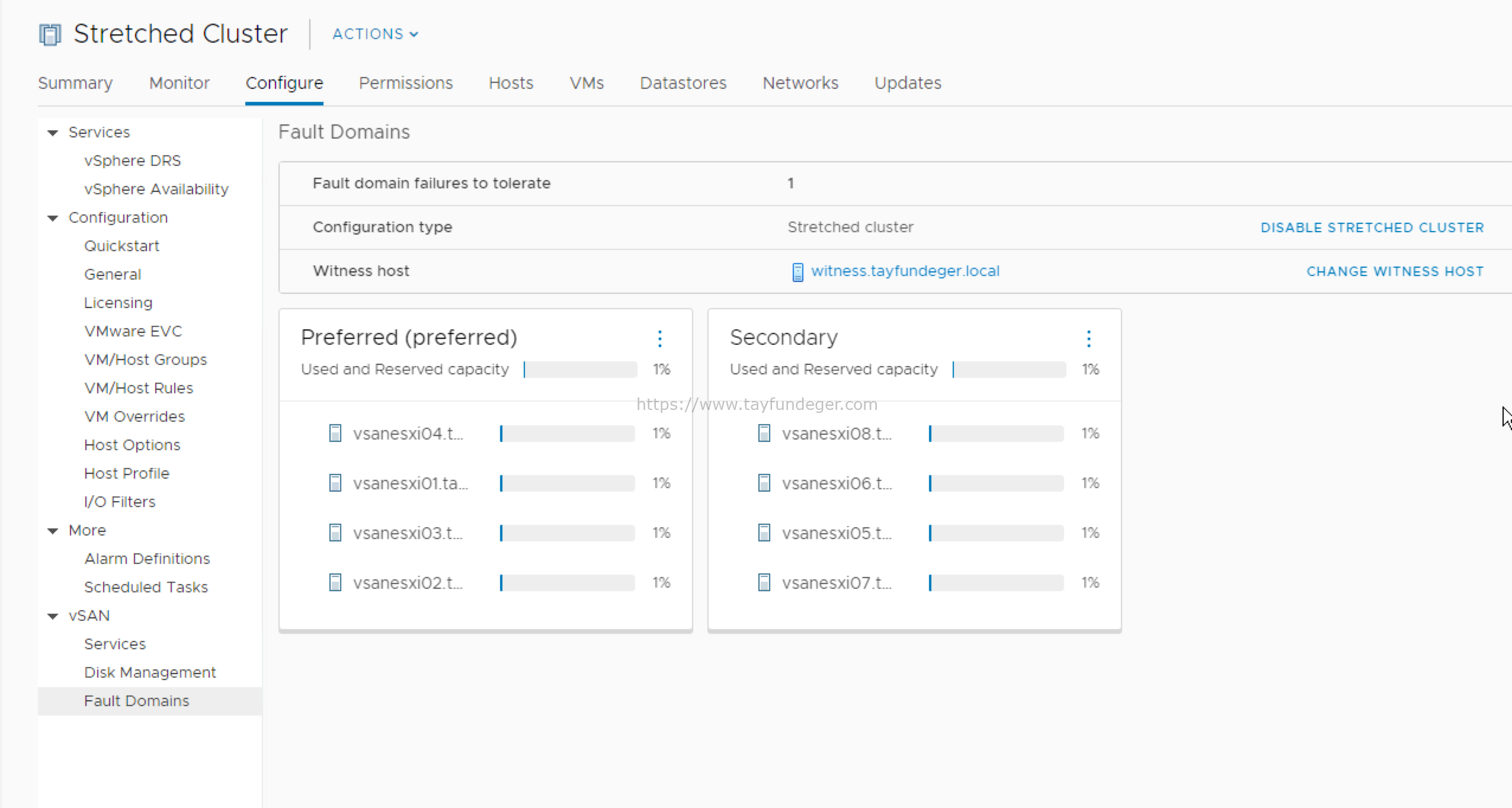Click CHANGE WITNESS HOST

tap(1395, 271)
